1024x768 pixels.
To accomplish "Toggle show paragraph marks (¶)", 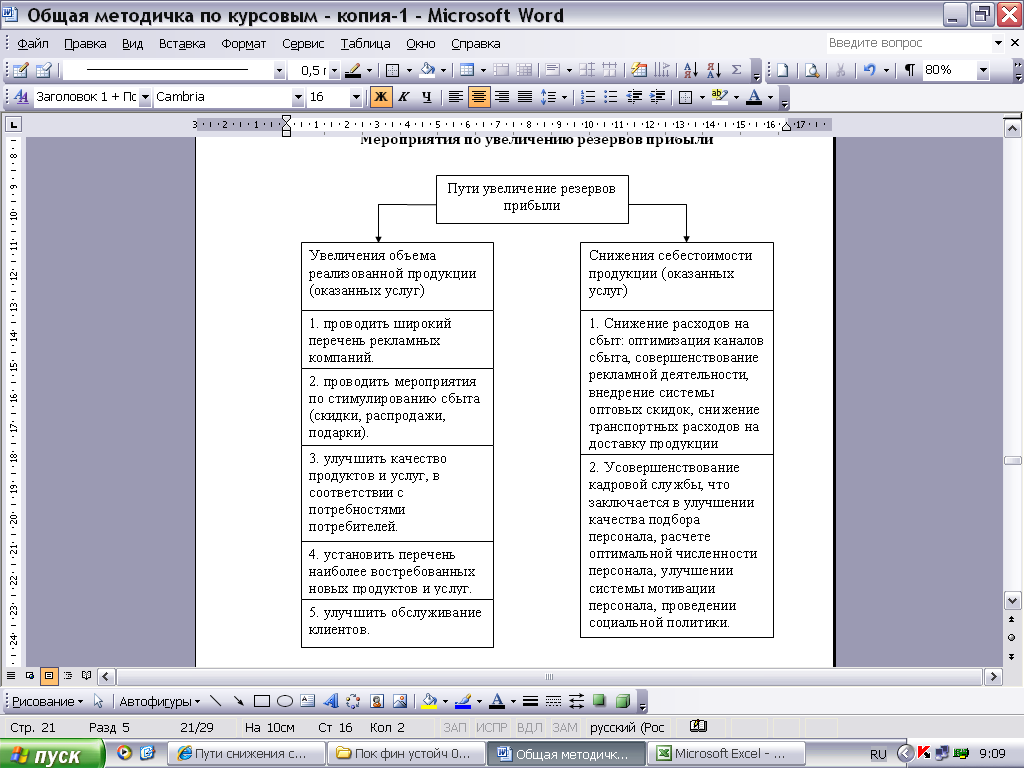I will pos(909,70).
